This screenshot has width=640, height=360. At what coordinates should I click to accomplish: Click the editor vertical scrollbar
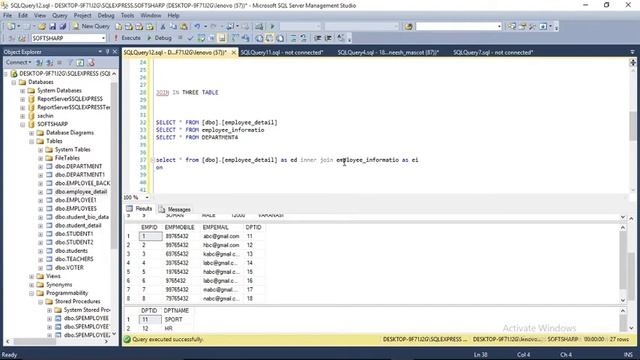tap(633, 127)
